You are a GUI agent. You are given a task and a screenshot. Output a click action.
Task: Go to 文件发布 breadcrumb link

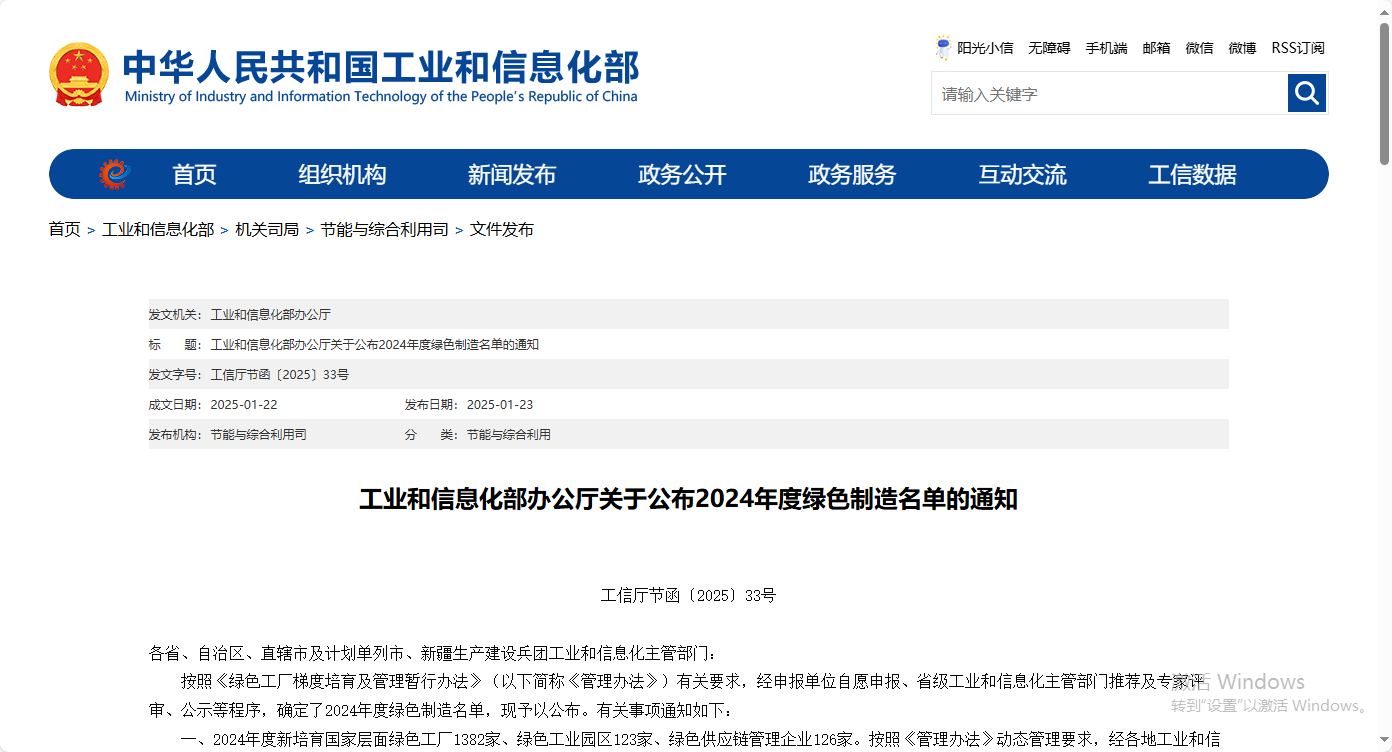502,229
